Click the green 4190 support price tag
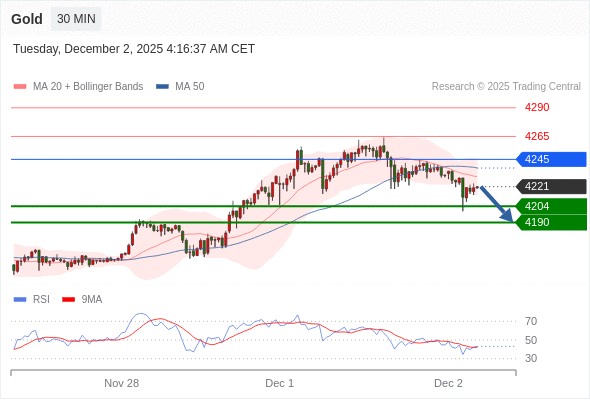The width and height of the screenshot is (590, 400). 551,222
